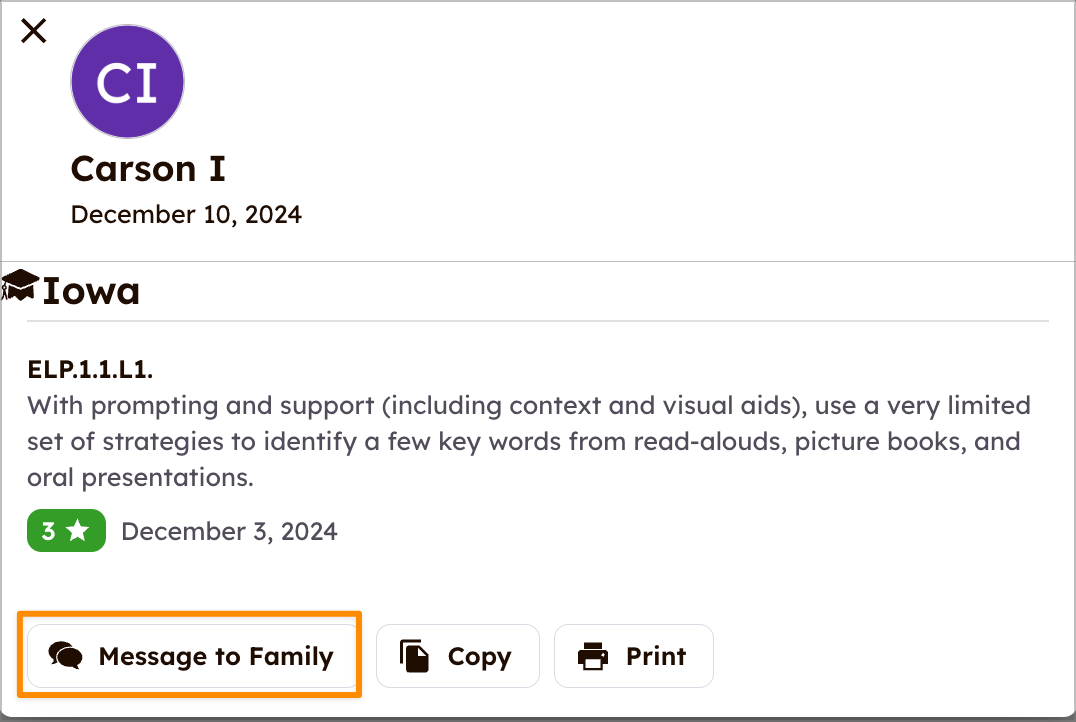Click the December 3, 2024 rating date

229,532
